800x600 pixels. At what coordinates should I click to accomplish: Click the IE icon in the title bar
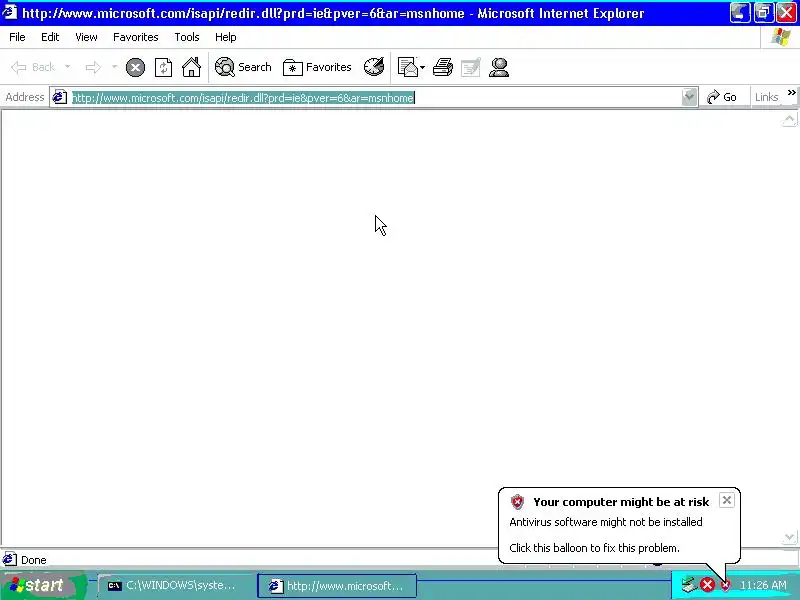(x=10, y=12)
